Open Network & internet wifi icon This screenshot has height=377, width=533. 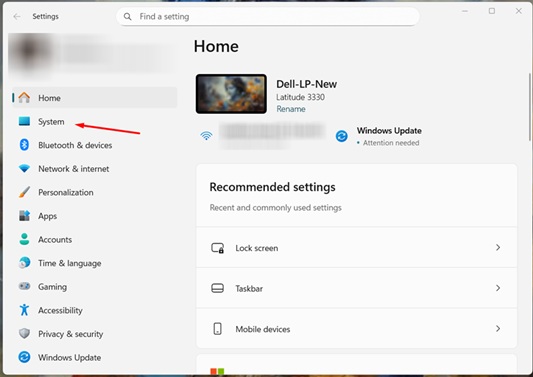24,169
